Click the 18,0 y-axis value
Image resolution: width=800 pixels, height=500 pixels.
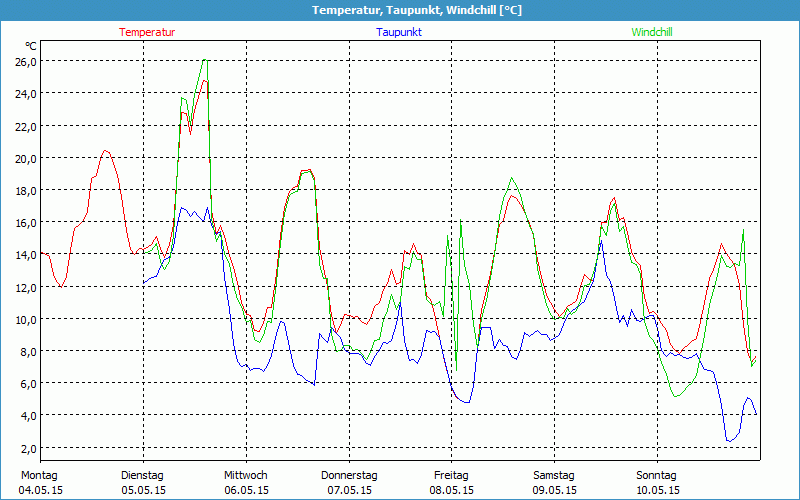point(26,190)
